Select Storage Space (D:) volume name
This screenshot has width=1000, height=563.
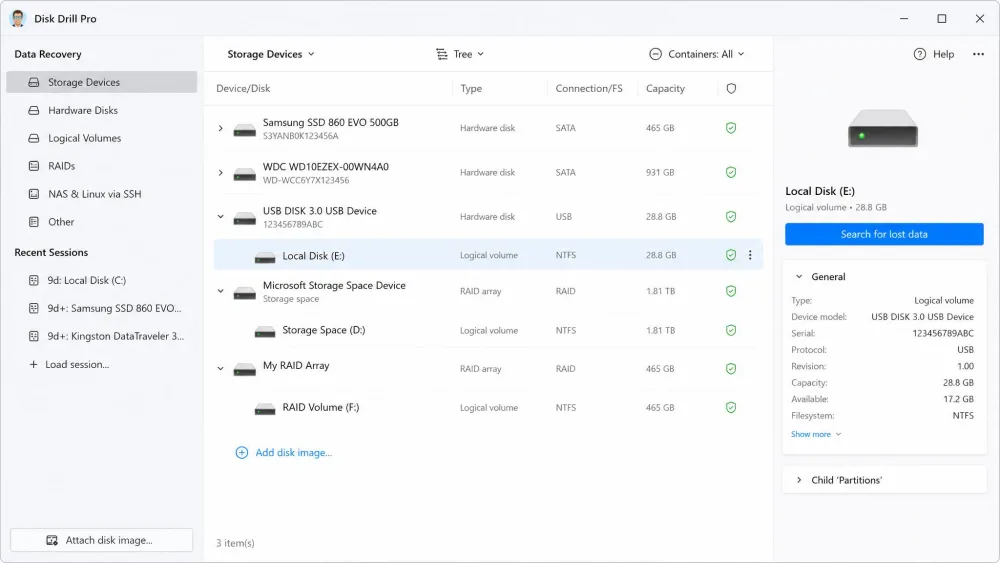323,330
